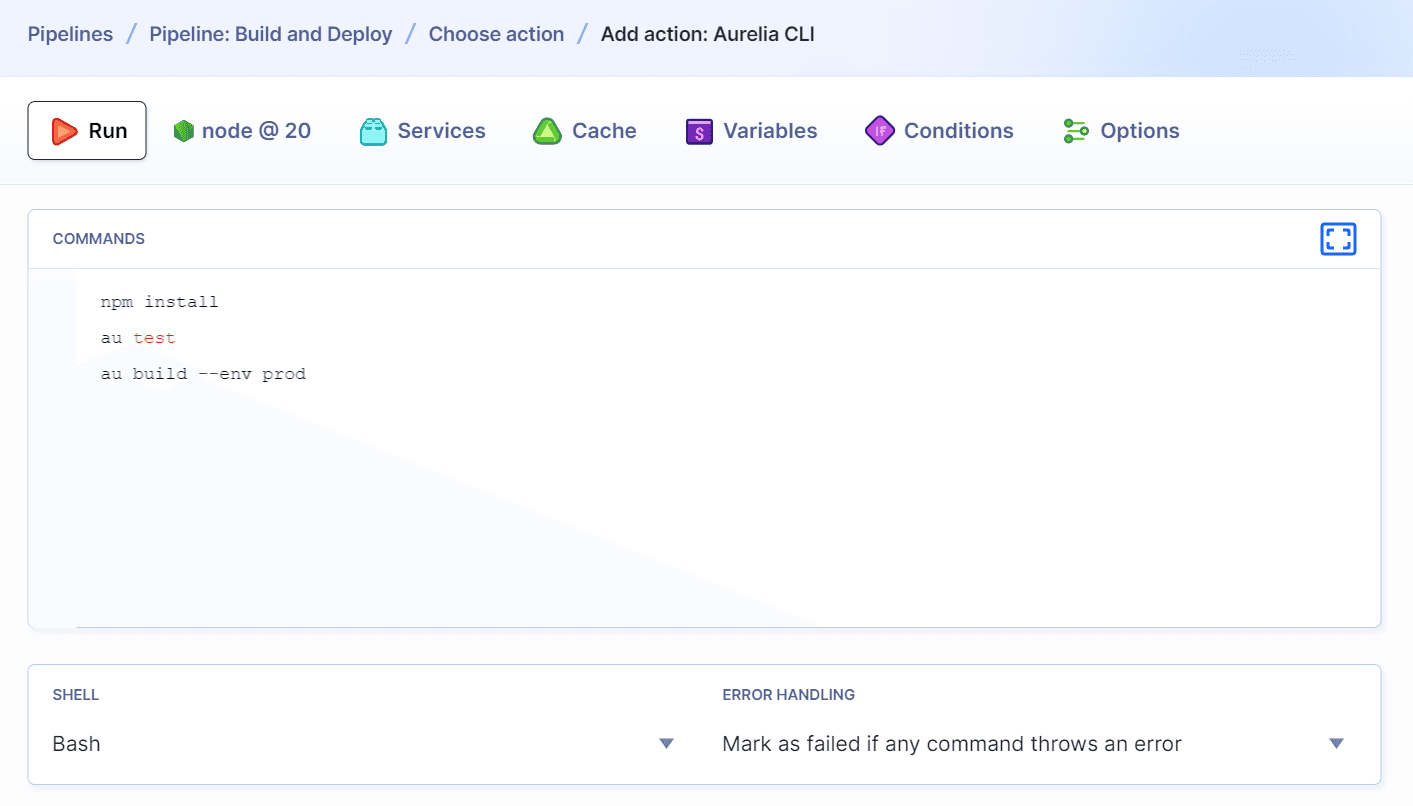Click the 'npm install' command line
Screen dimensions: 1413x806
pos(159,302)
